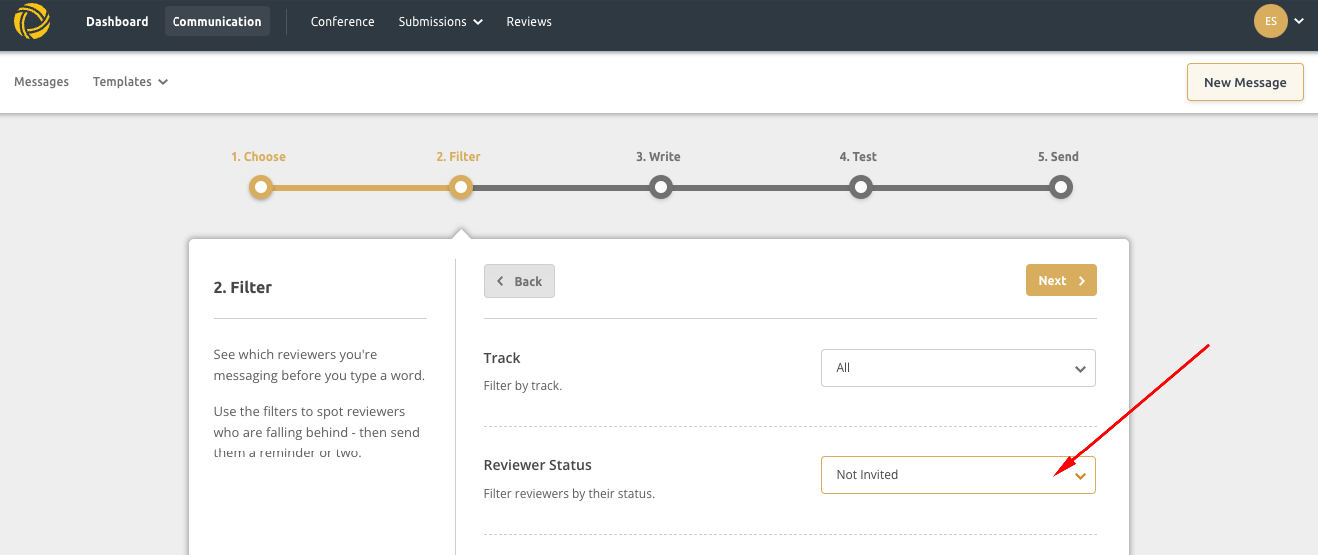The width and height of the screenshot is (1318, 555).
Task: Expand the Templates submenu
Action: [x=130, y=82]
